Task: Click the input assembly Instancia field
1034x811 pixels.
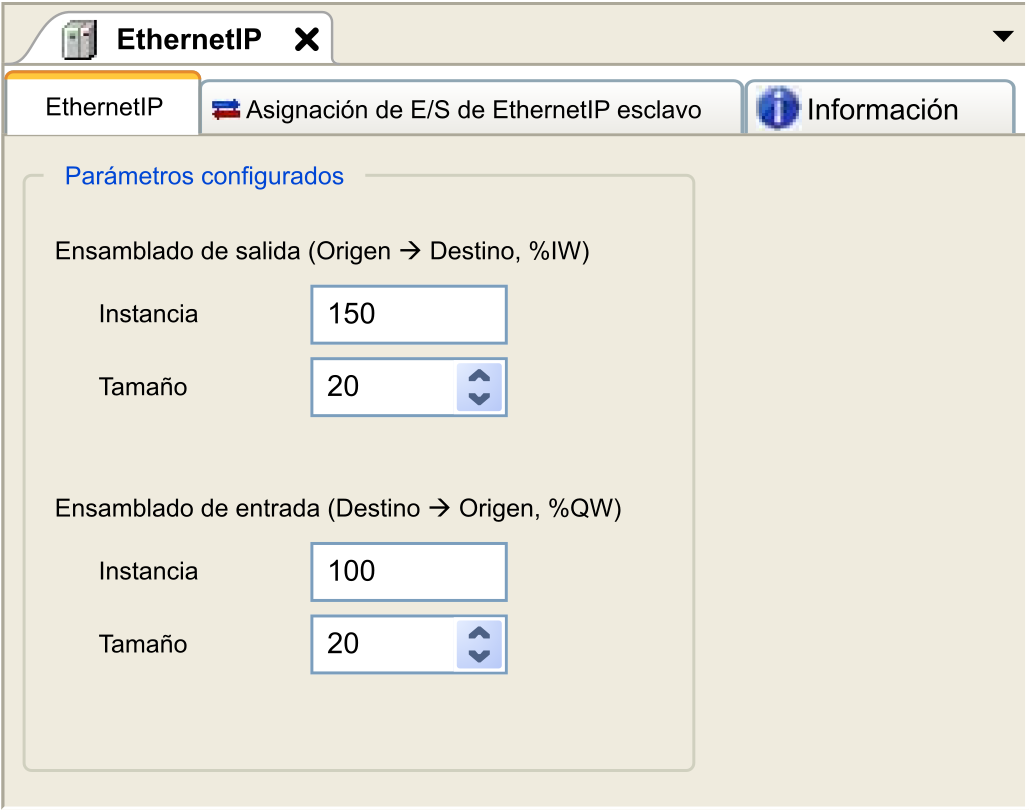Action: pos(408,571)
